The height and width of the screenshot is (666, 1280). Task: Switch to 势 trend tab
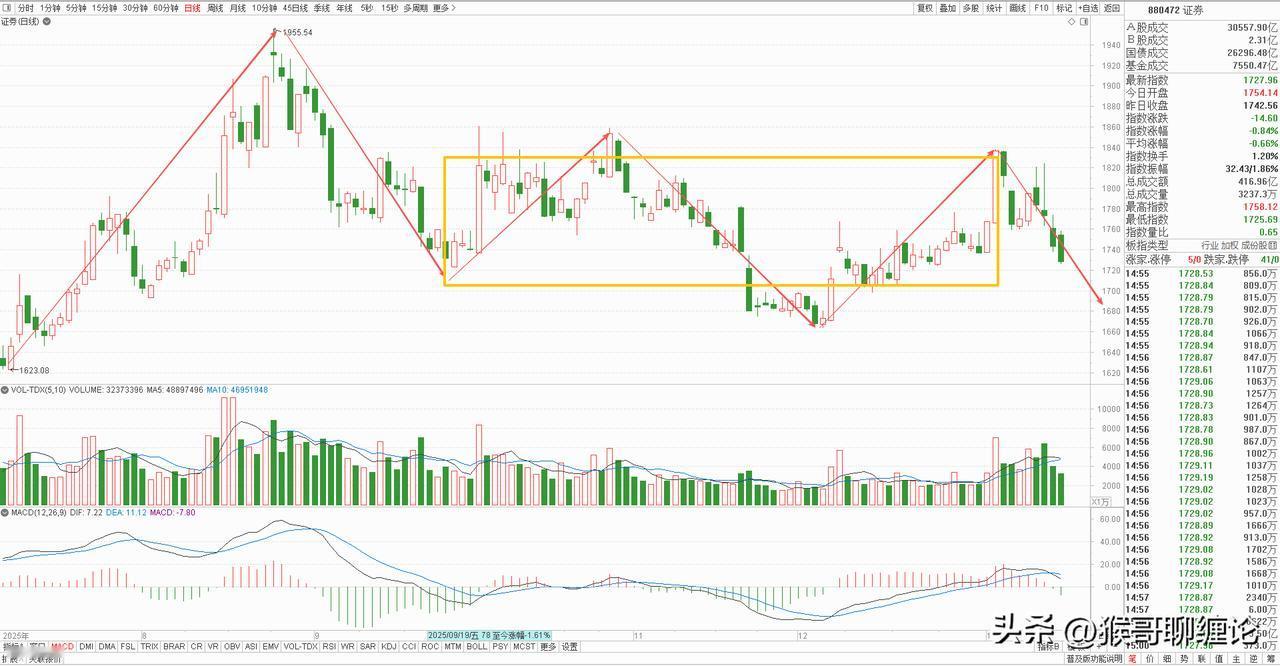[x=1185, y=659]
